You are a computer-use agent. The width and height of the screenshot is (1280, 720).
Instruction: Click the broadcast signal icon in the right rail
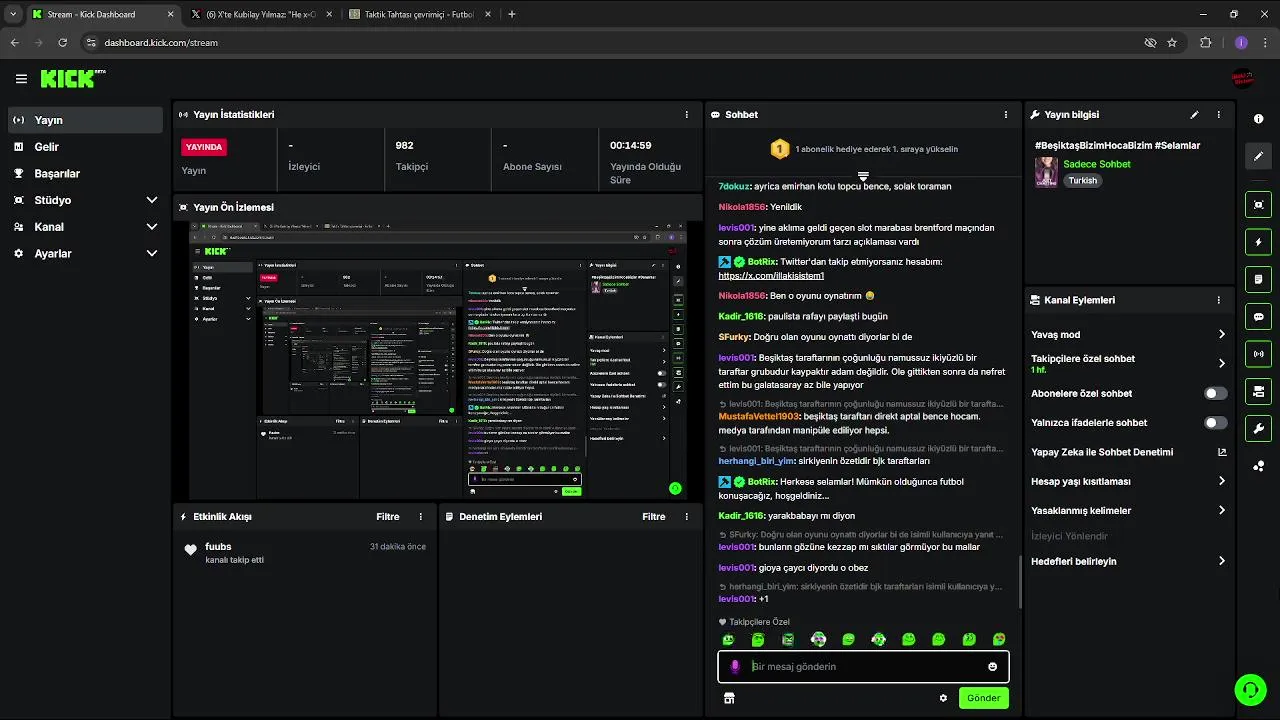tap(1258, 353)
